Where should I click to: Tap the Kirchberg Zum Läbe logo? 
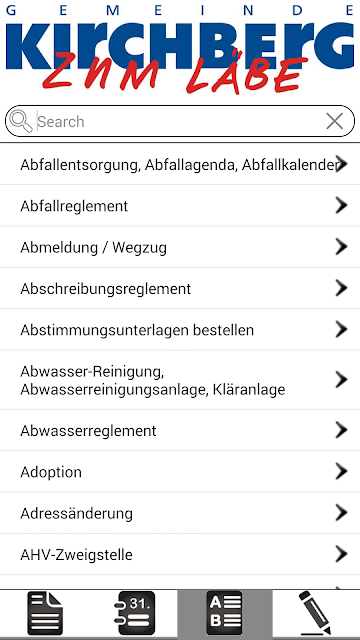180,49
